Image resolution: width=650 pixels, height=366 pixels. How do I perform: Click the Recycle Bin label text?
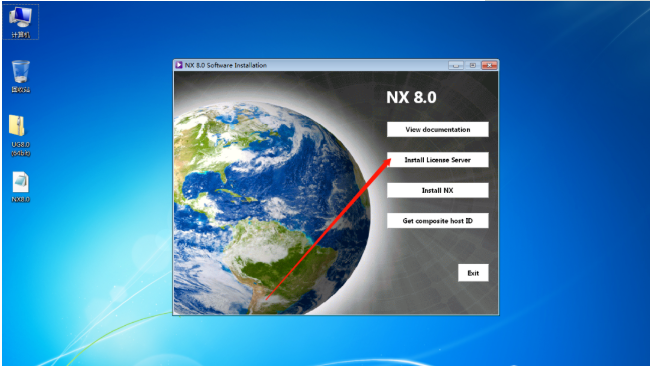(21, 90)
